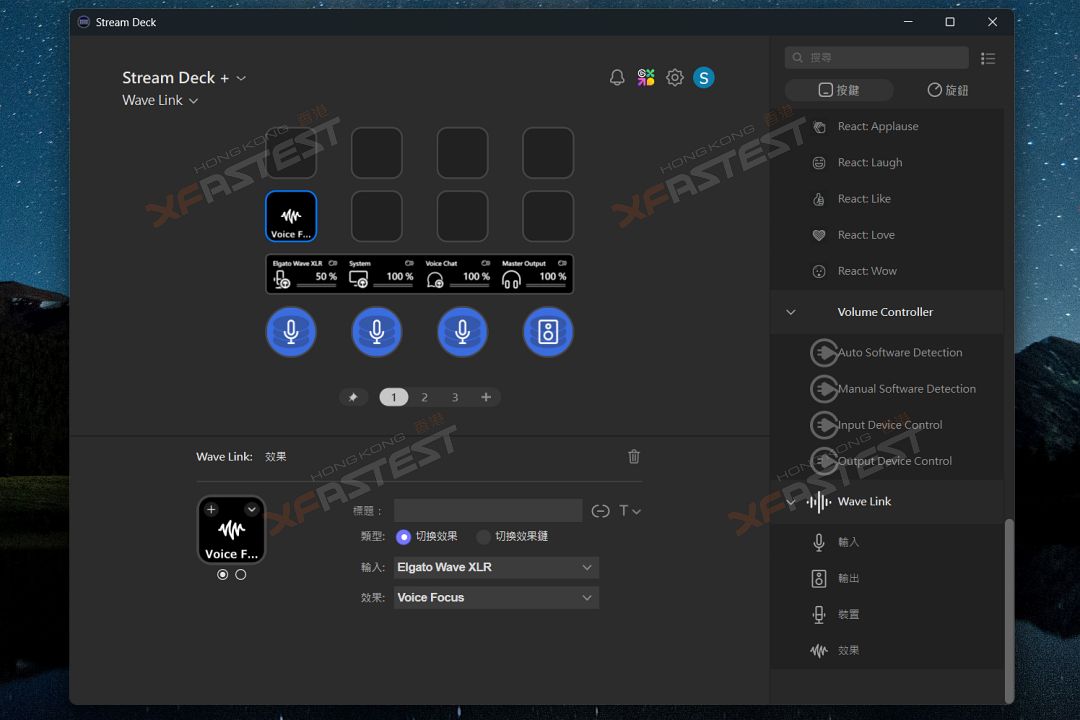Click the reset title icon beside the title field
The image size is (1080, 720).
point(601,511)
